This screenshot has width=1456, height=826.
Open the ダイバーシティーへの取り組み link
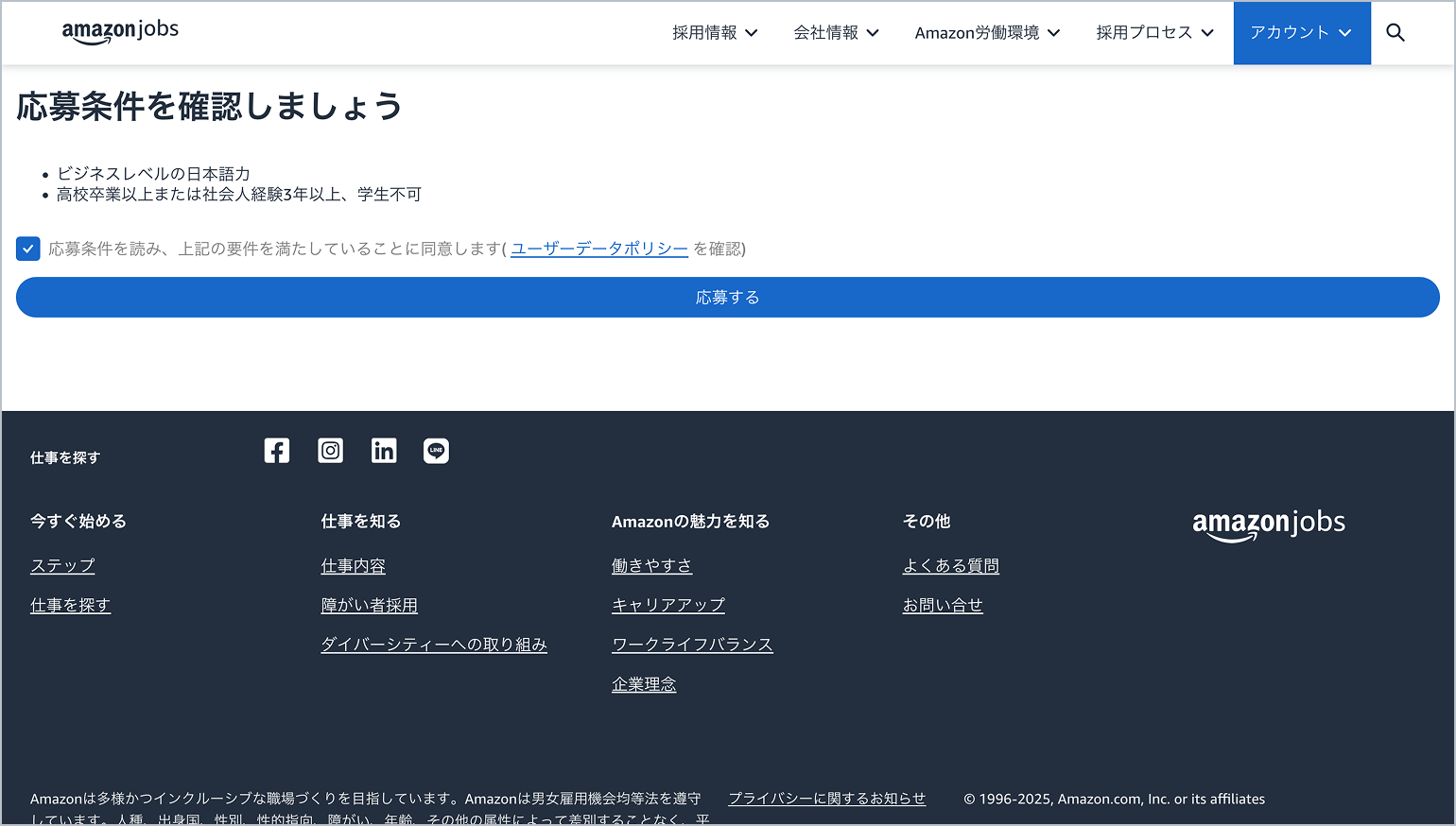(x=434, y=645)
